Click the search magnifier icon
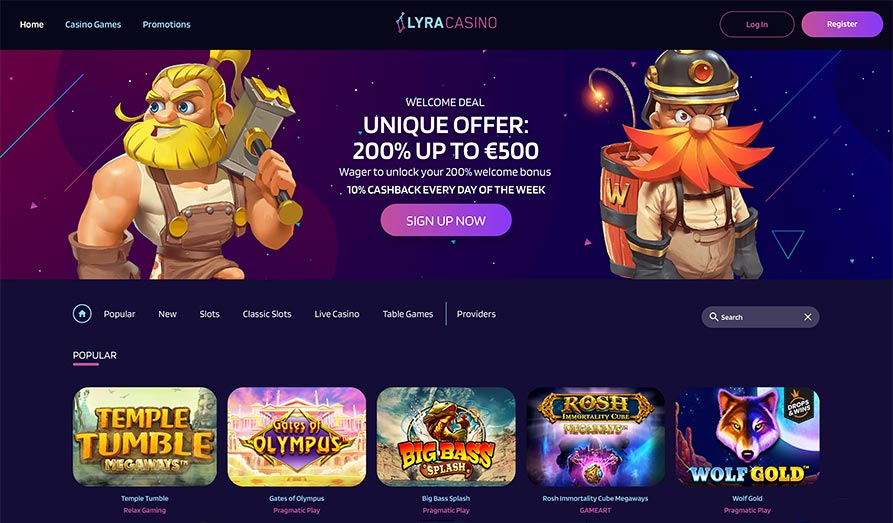 pyautogui.click(x=714, y=317)
